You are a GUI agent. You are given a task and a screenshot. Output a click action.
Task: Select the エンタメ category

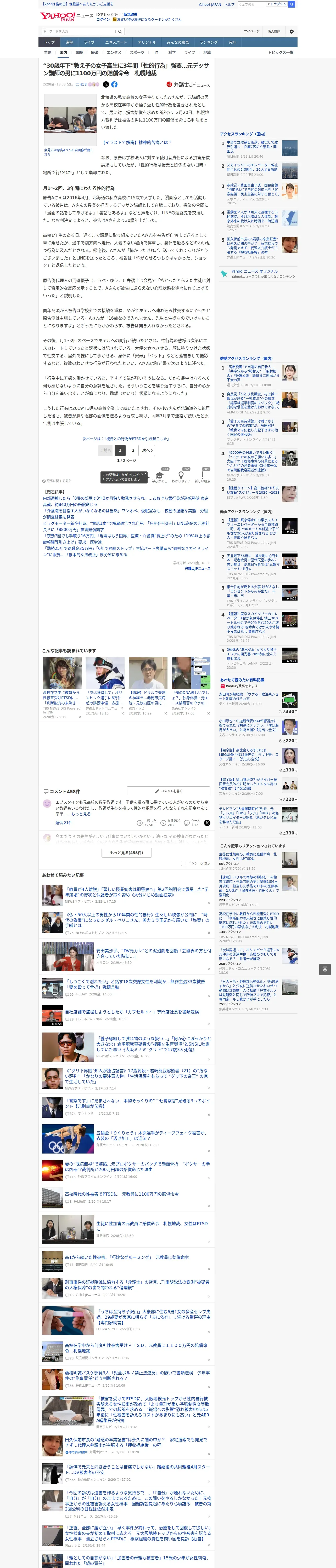[114, 52]
